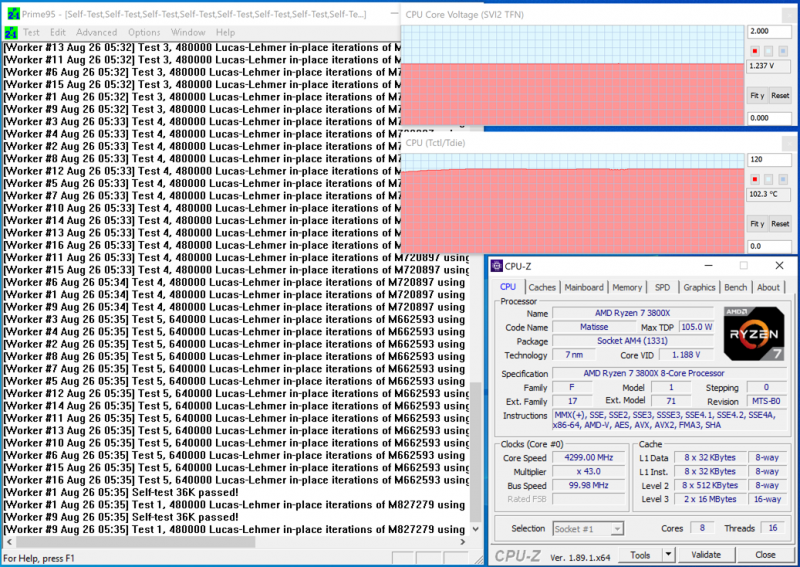
Task: Minimize the CPU-Z window
Action: [x=708, y=265]
